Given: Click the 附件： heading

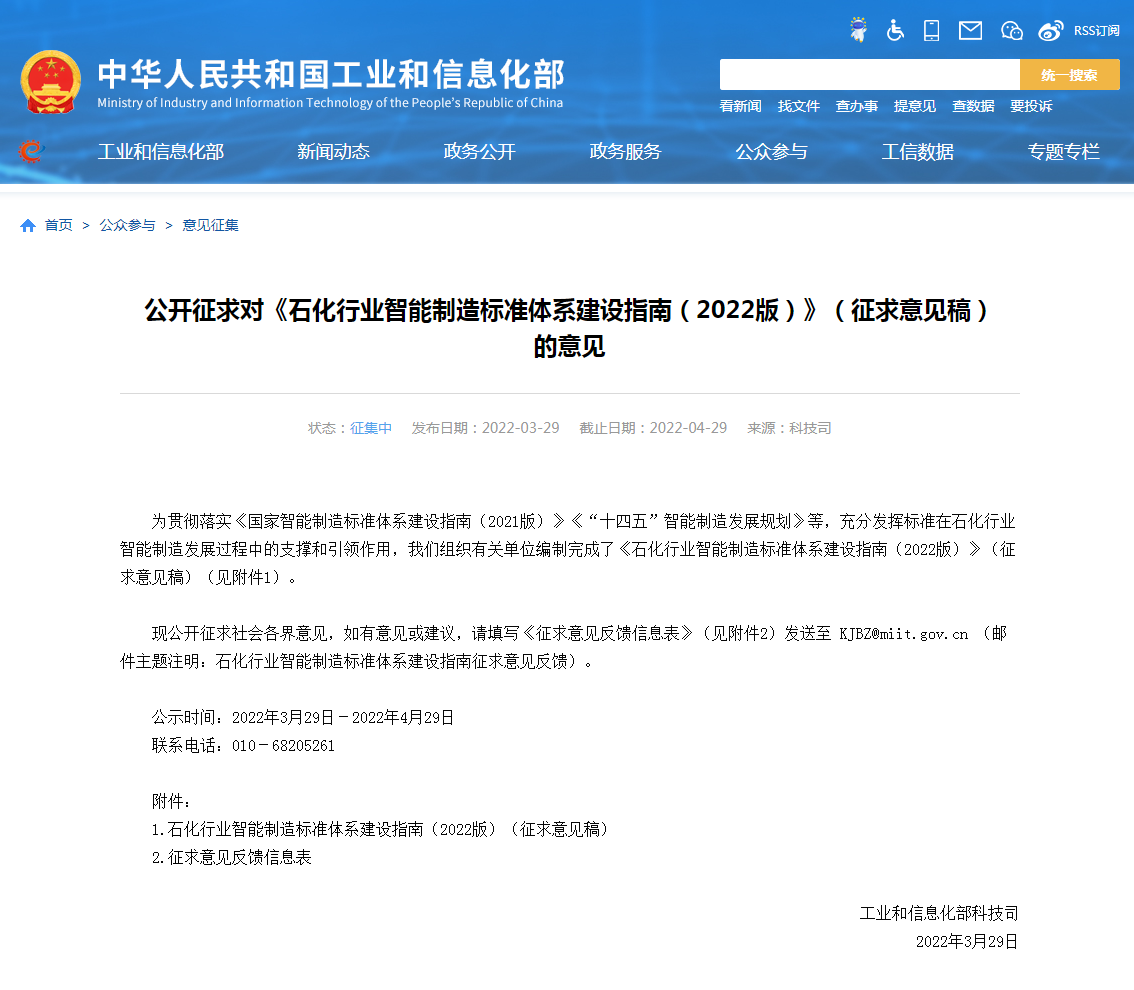Looking at the screenshot, I should (x=171, y=801).
